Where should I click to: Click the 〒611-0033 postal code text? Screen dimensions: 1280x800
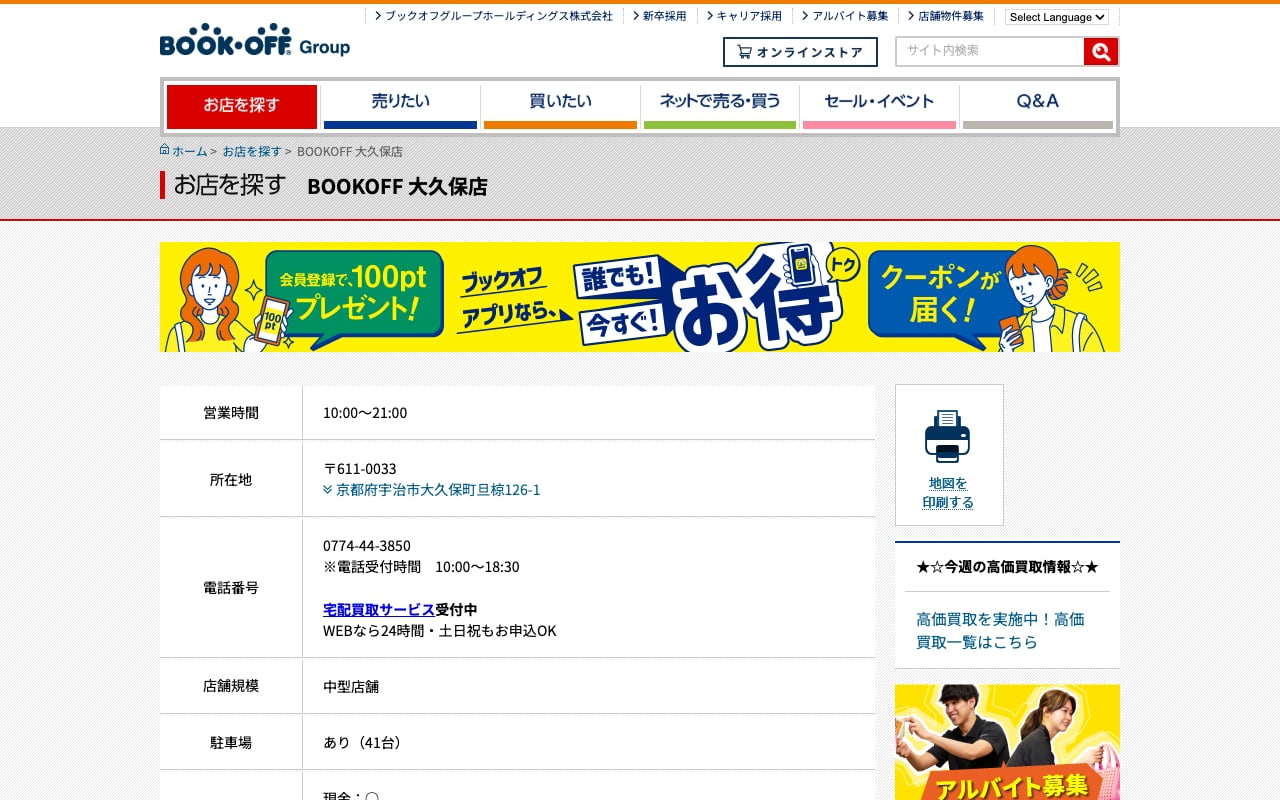(x=360, y=469)
